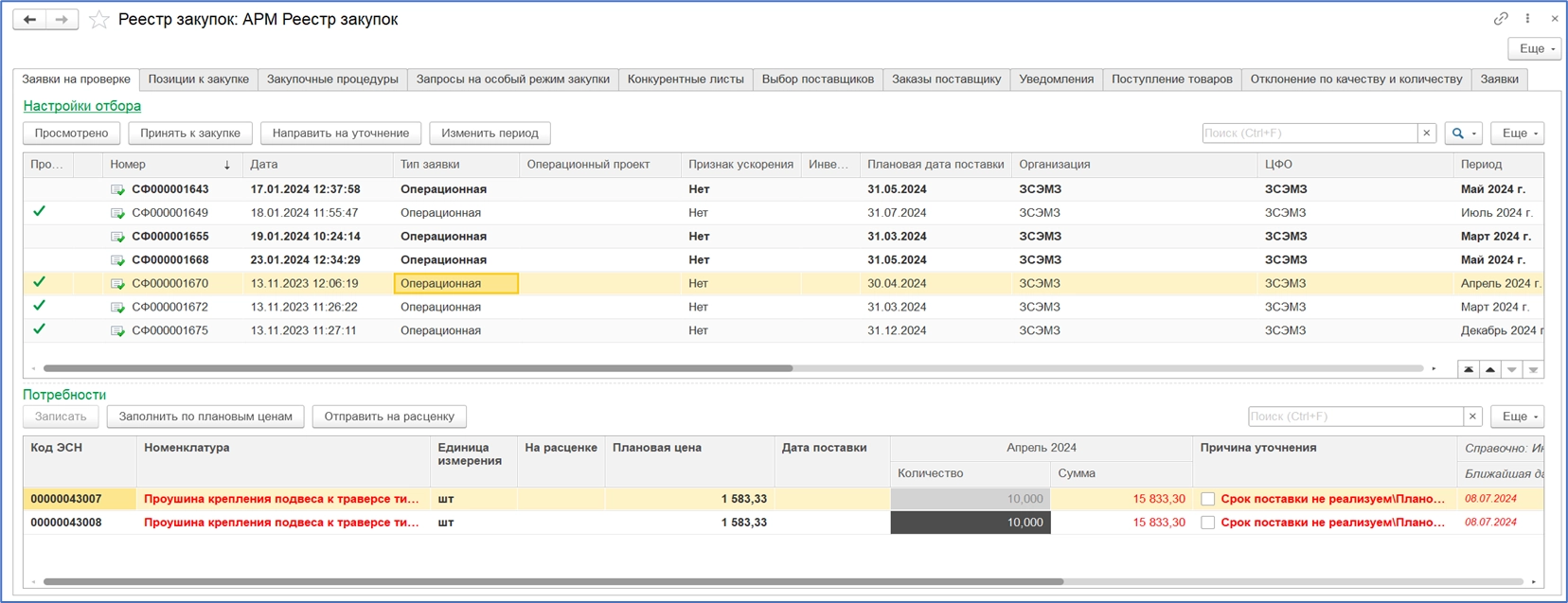The image size is (1568, 603).
Task: Add page to favorites with star icon
Action: tap(98, 20)
